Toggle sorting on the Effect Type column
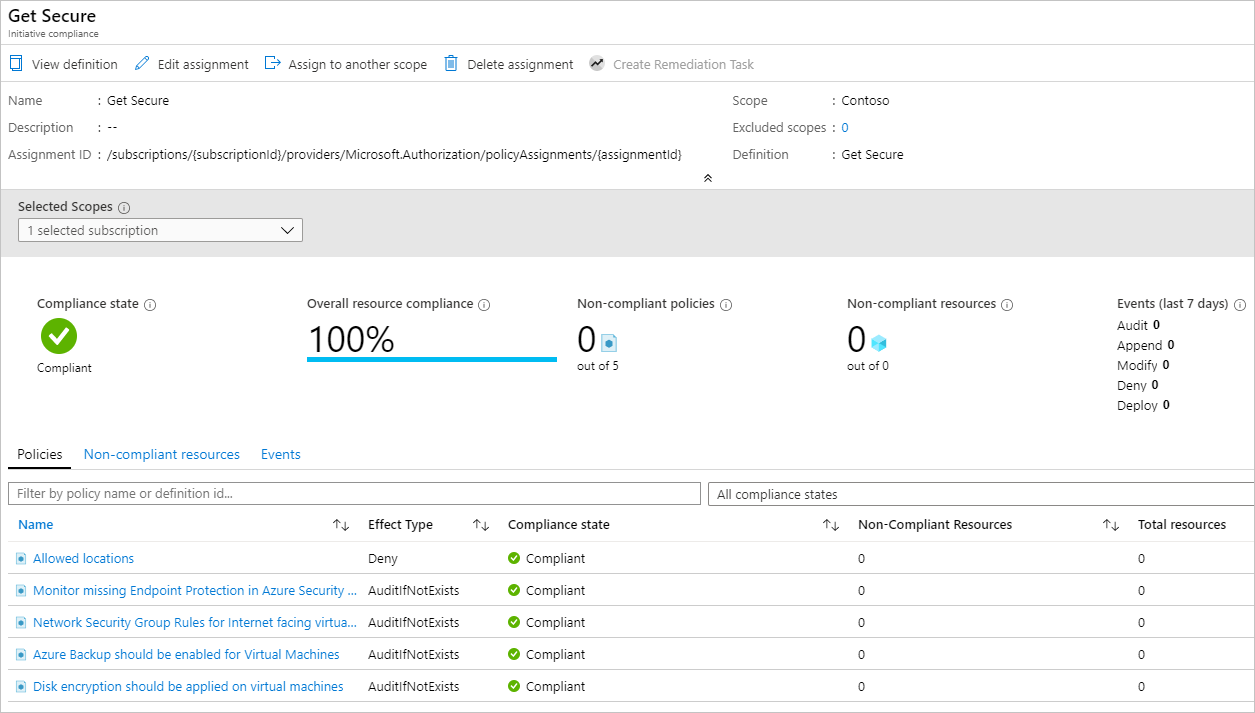 point(480,524)
